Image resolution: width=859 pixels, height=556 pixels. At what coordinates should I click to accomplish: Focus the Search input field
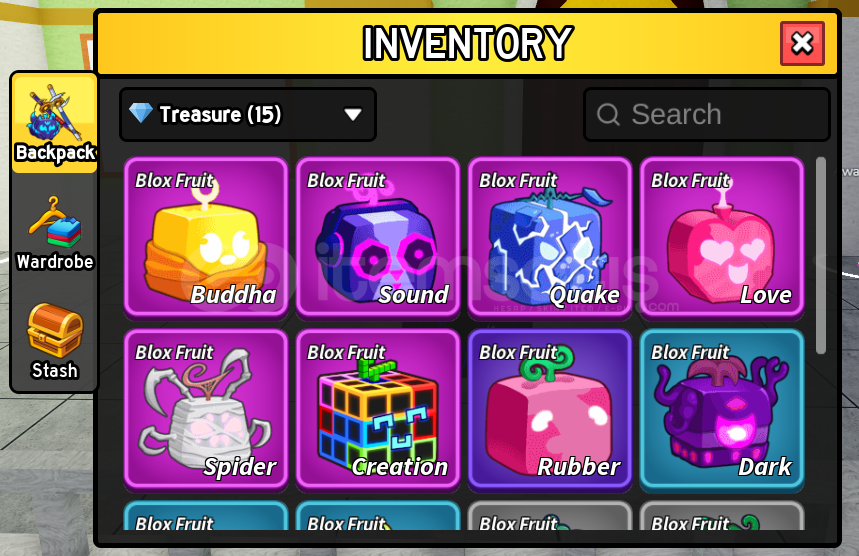click(x=707, y=114)
